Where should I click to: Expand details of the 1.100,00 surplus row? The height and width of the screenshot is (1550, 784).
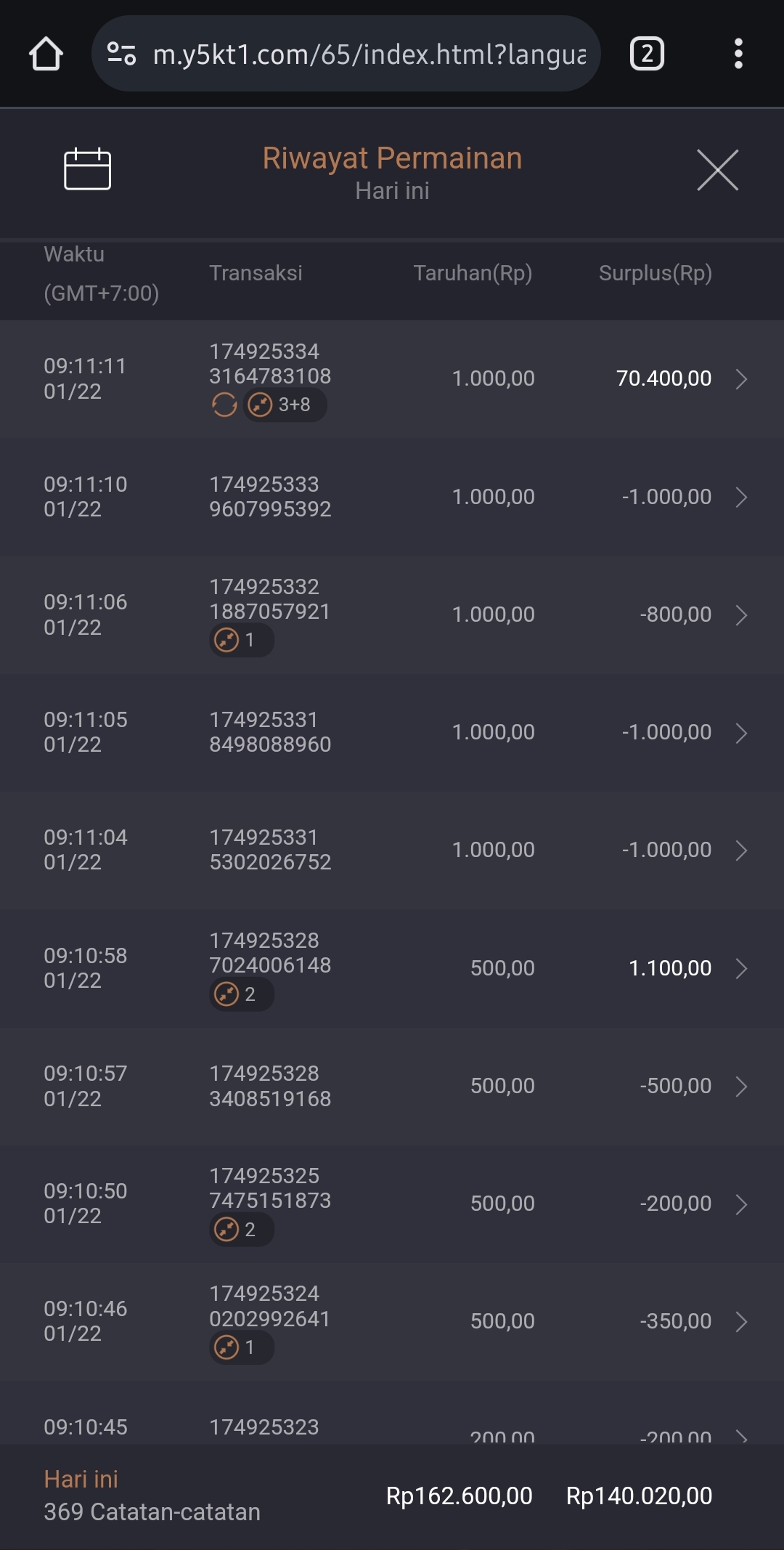[741, 969]
